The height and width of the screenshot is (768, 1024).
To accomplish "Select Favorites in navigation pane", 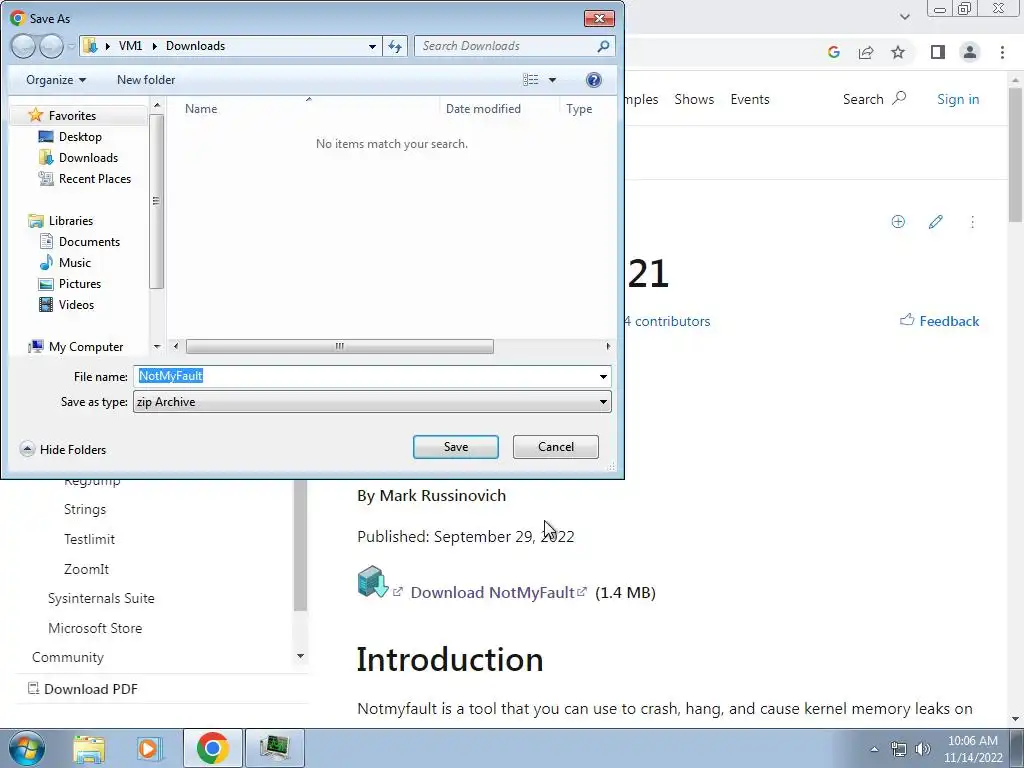I will pyautogui.click(x=72, y=116).
